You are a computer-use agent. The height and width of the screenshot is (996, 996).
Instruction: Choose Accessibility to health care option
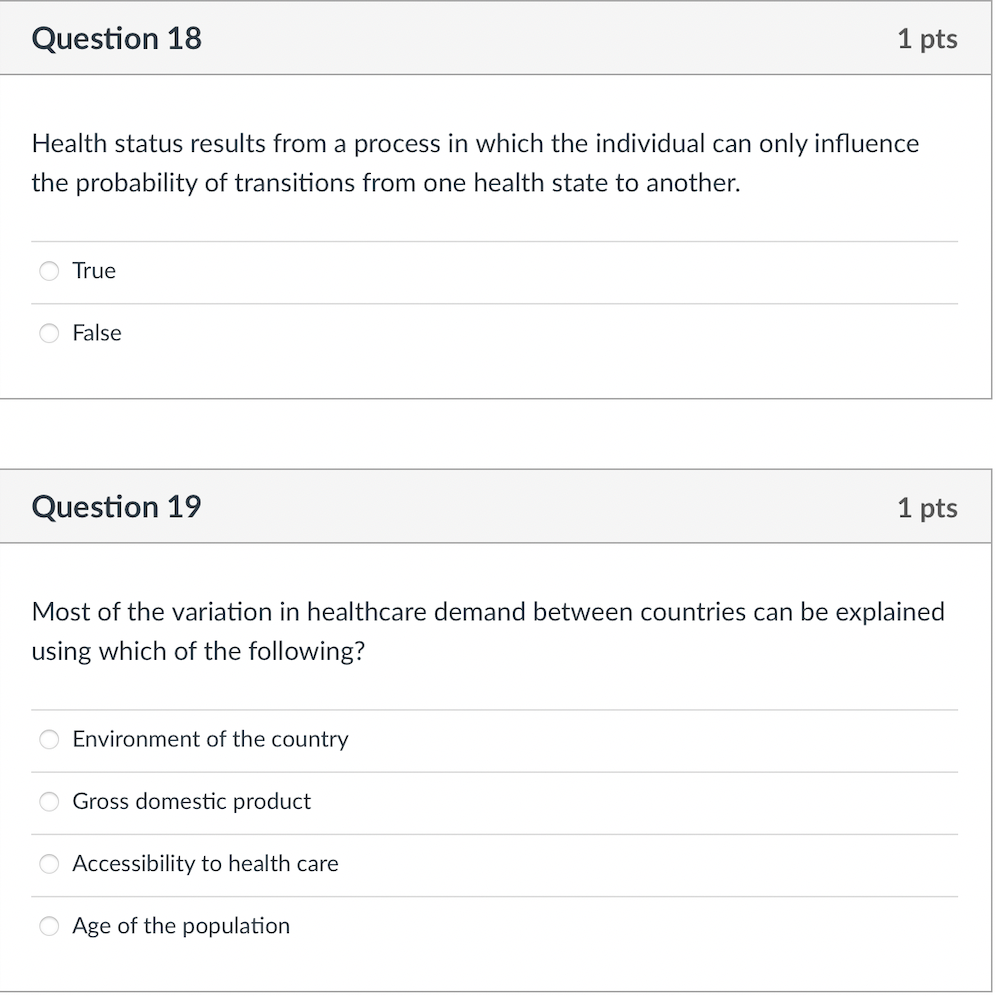click(49, 864)
